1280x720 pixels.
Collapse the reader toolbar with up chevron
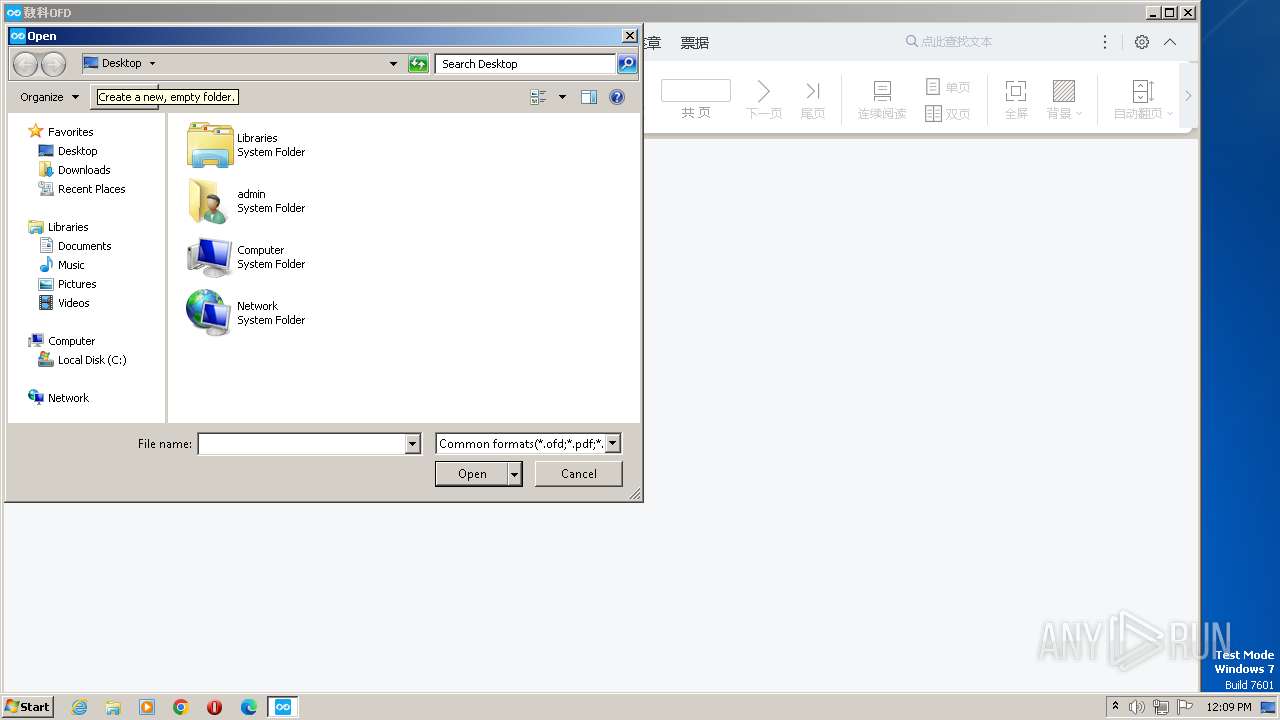(x=1170, y=42)
